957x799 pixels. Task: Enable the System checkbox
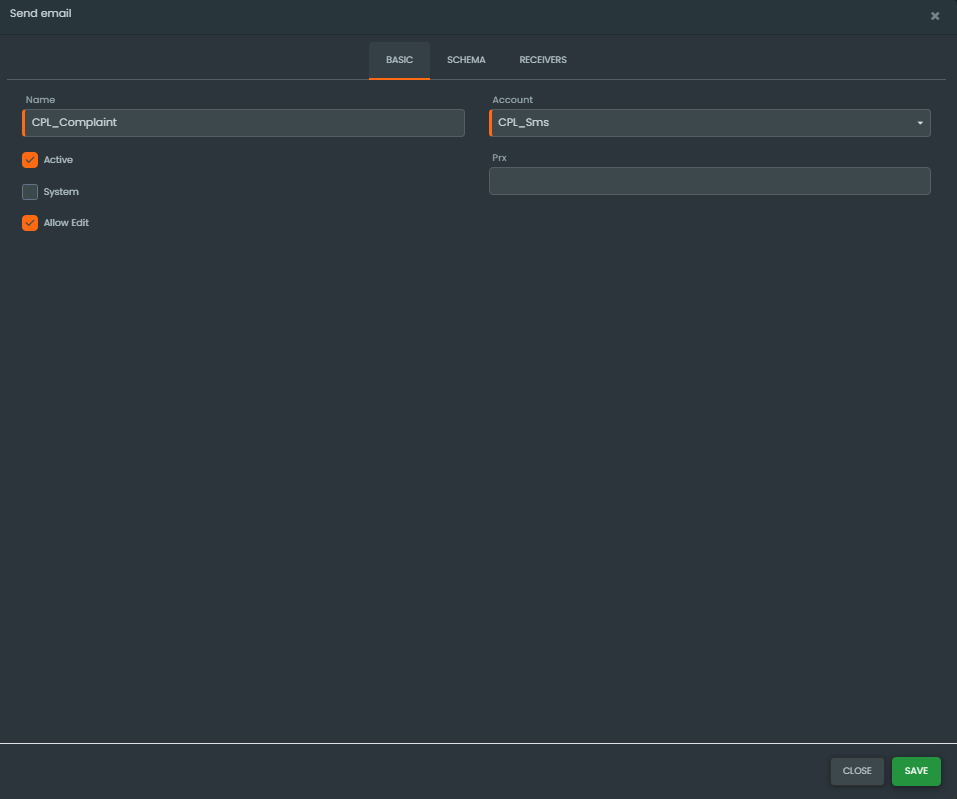[30, 192]
